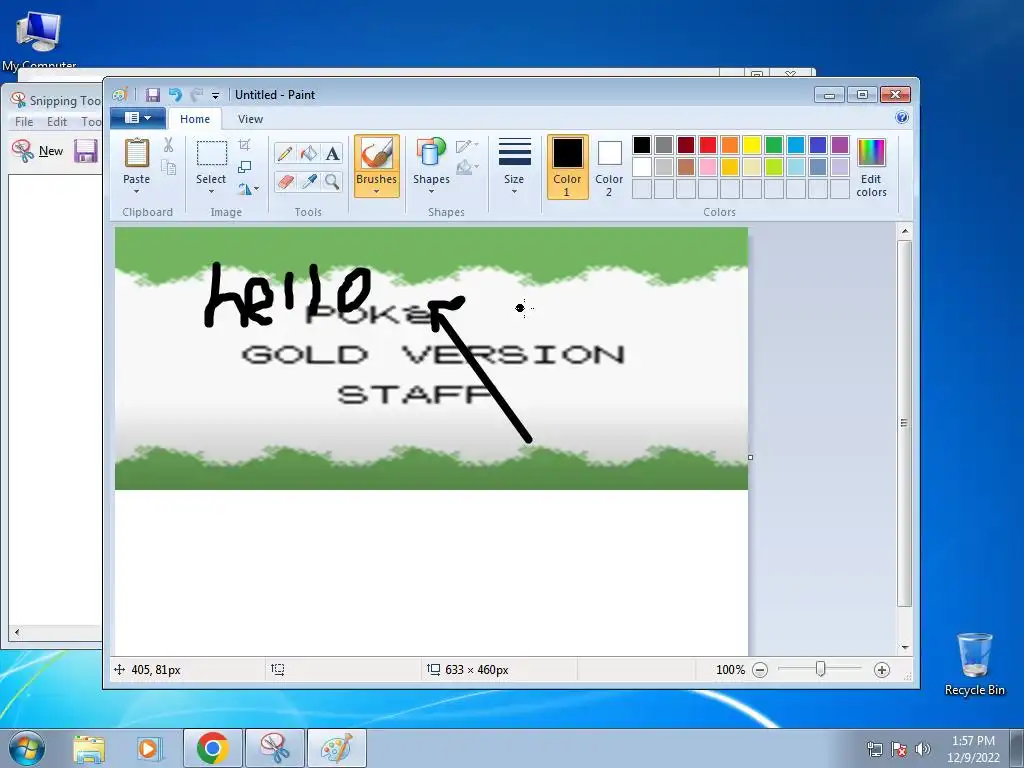Click the Undo arrow in quick access toolbar
The height and width of the screenshot is (768, 1024).
click(x=175, y=95)
